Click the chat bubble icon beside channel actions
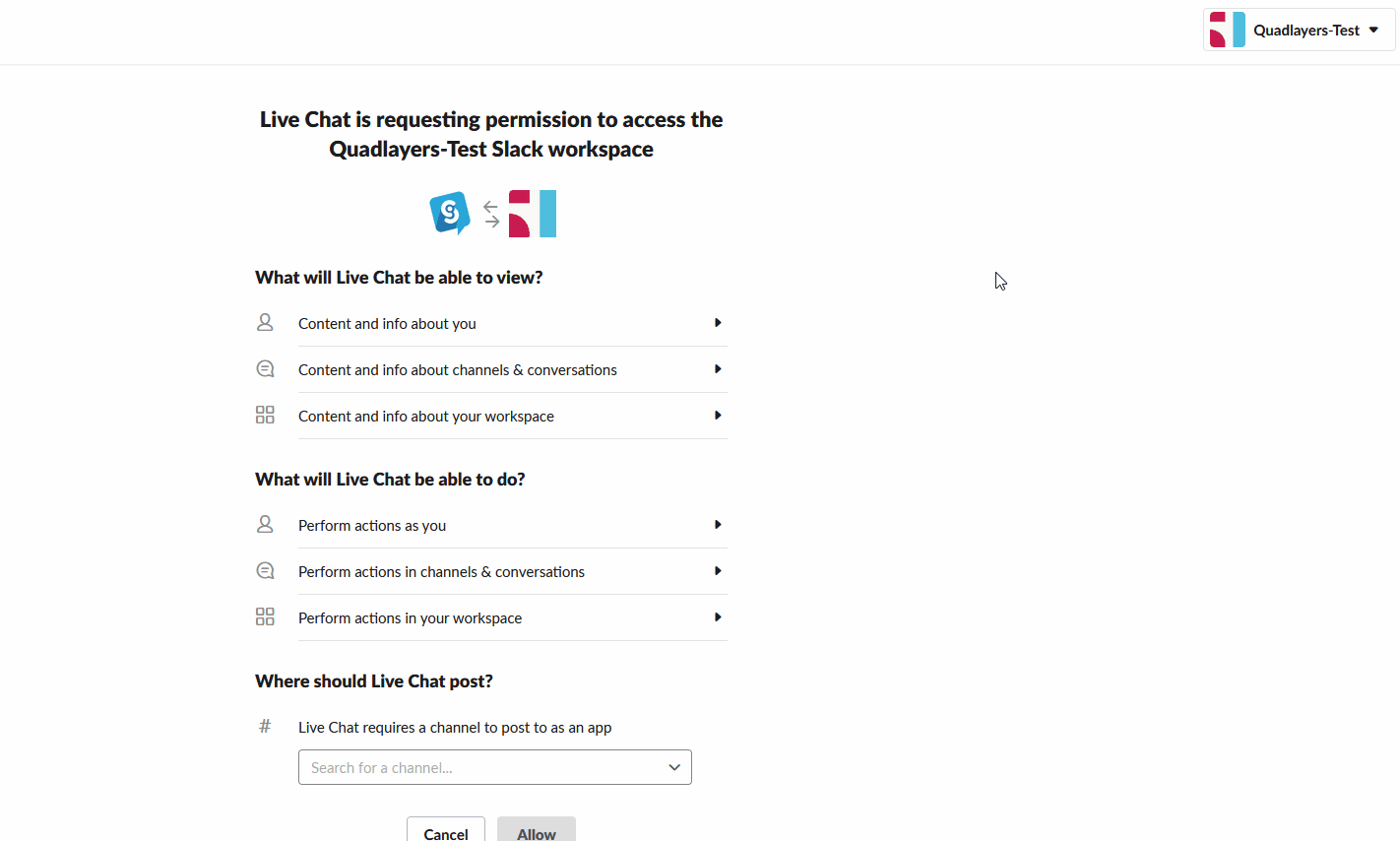Screen dimensions: 1400x841 265,570
